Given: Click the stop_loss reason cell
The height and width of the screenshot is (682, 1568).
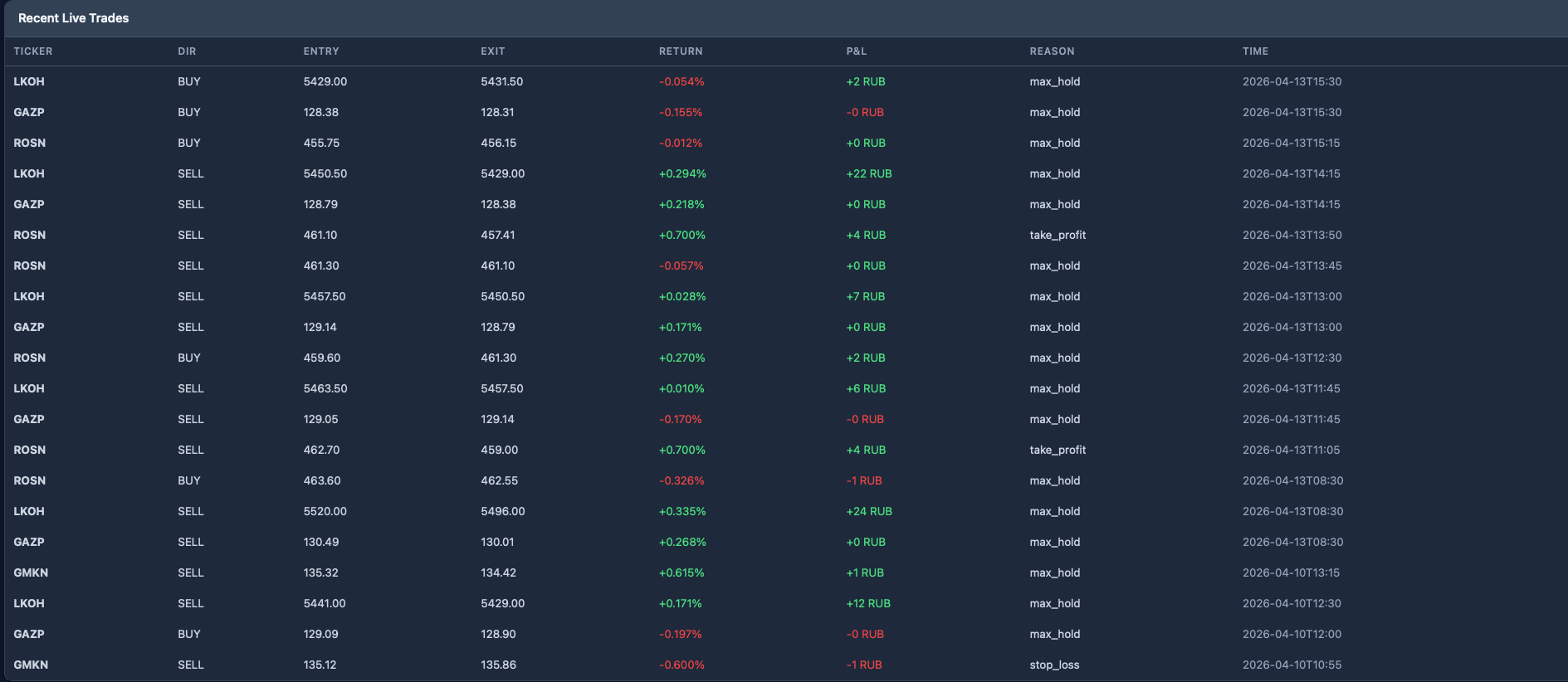Looking at the screenshot, I should 1055,665.
